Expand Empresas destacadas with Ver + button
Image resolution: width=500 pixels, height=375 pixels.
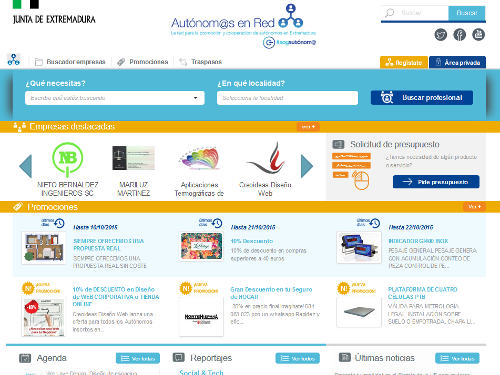[x=308, y=127]
